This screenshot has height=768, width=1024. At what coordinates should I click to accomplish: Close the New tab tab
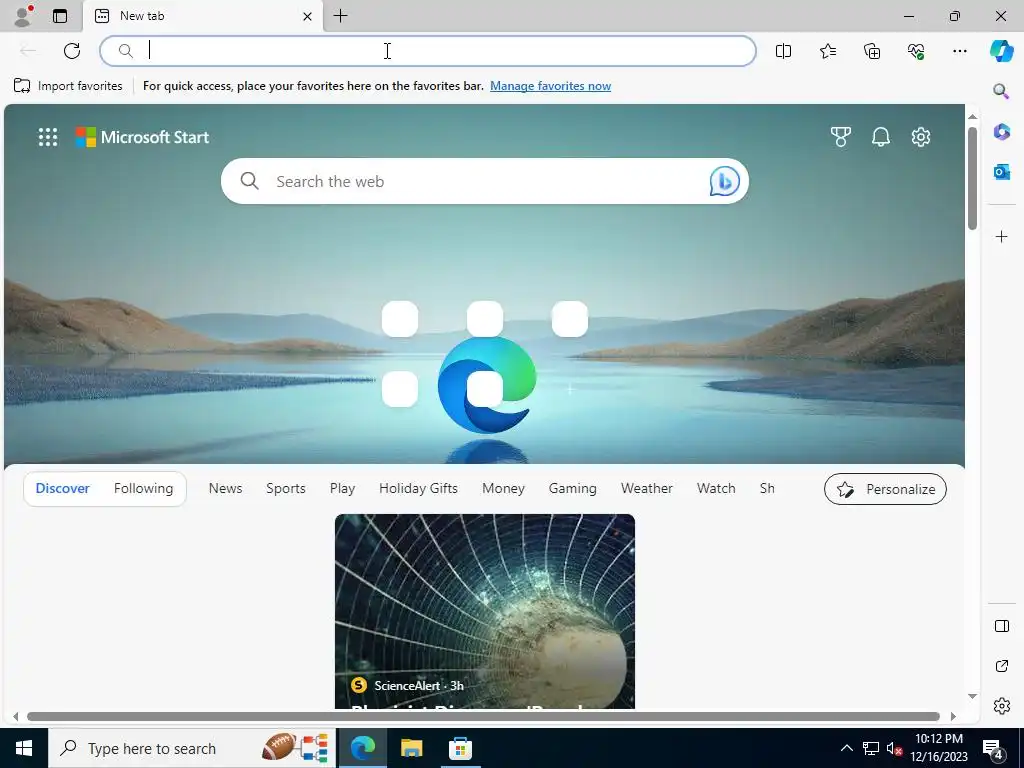[x=307, y=16]
